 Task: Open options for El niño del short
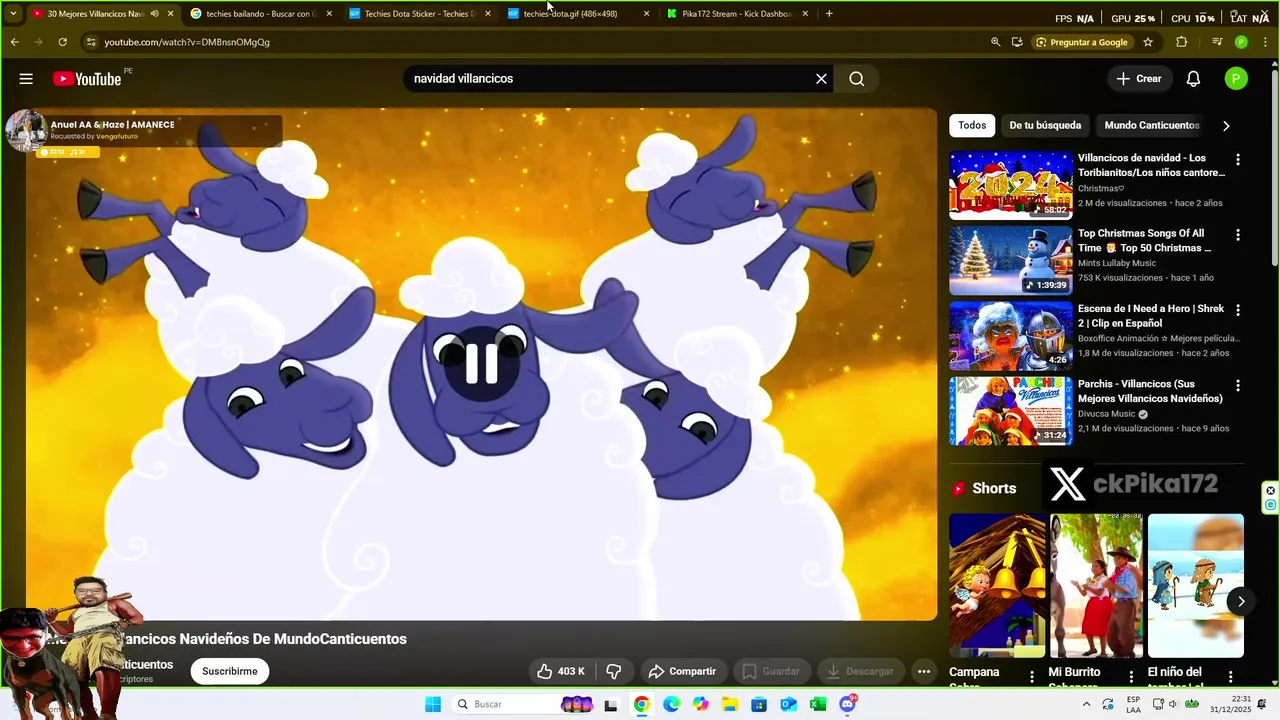click(x=1230, y=677)
